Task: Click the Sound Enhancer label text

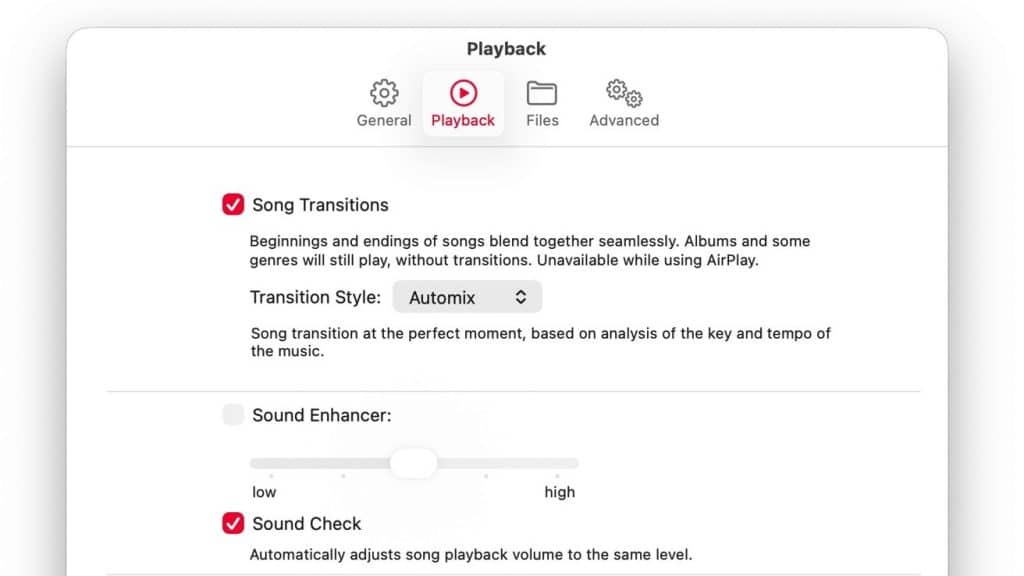Action: click(x=322, y=415)
